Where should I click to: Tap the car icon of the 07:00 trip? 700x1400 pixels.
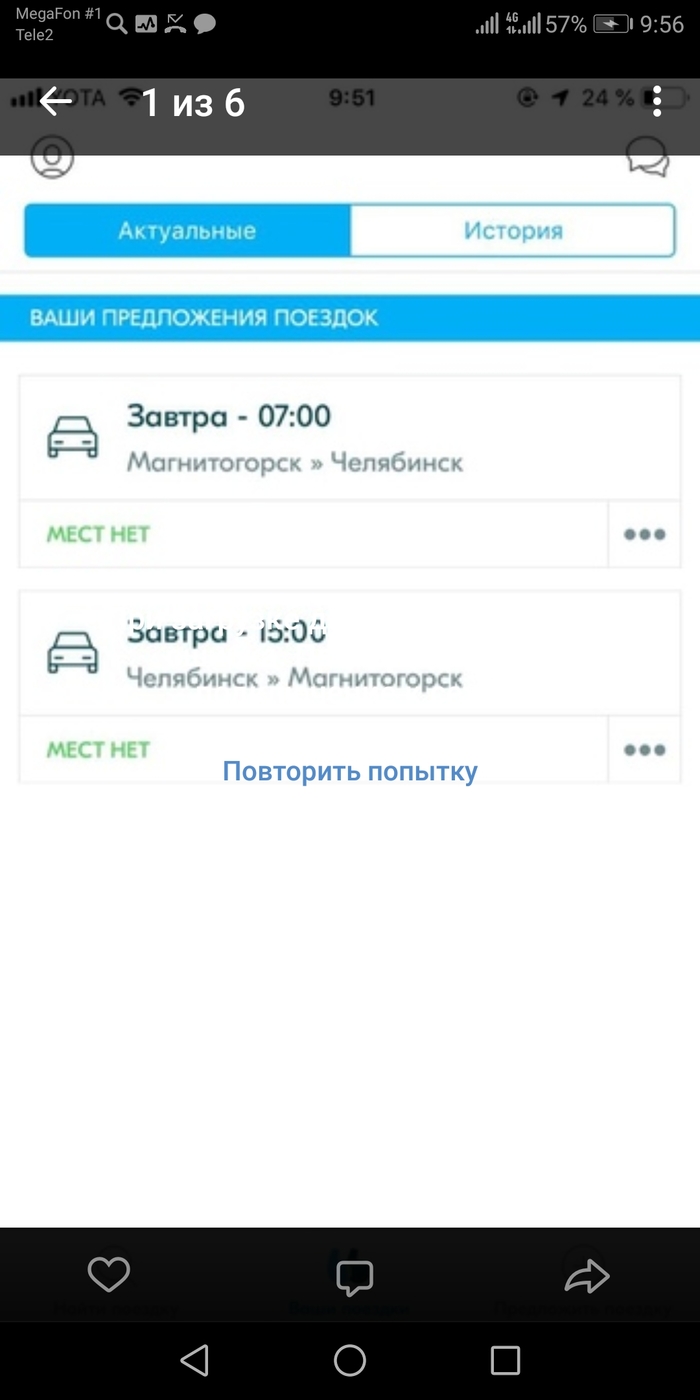(73, 437)
